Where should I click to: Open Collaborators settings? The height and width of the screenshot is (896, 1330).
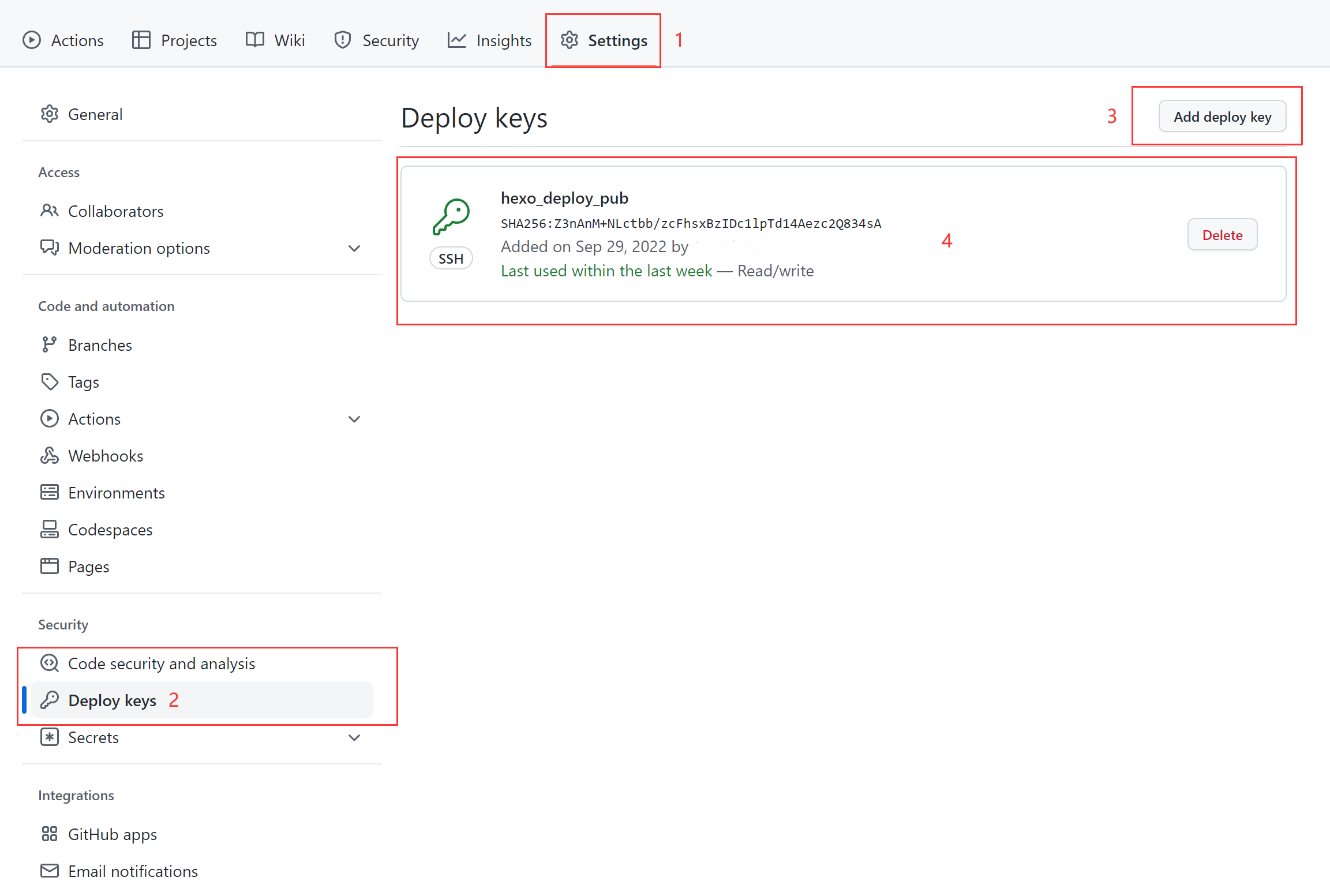coord(202,211)
